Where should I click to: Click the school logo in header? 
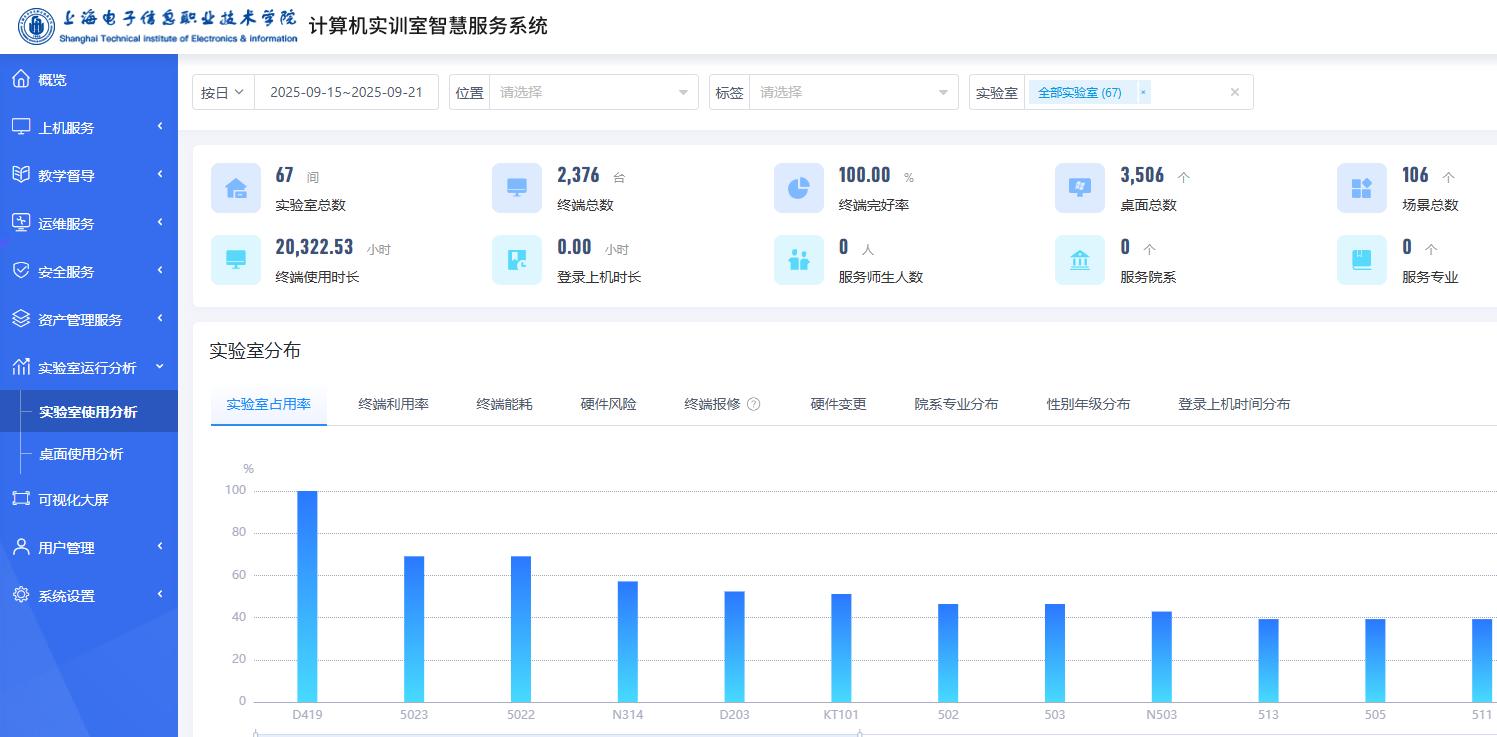[x=37, y=27]
